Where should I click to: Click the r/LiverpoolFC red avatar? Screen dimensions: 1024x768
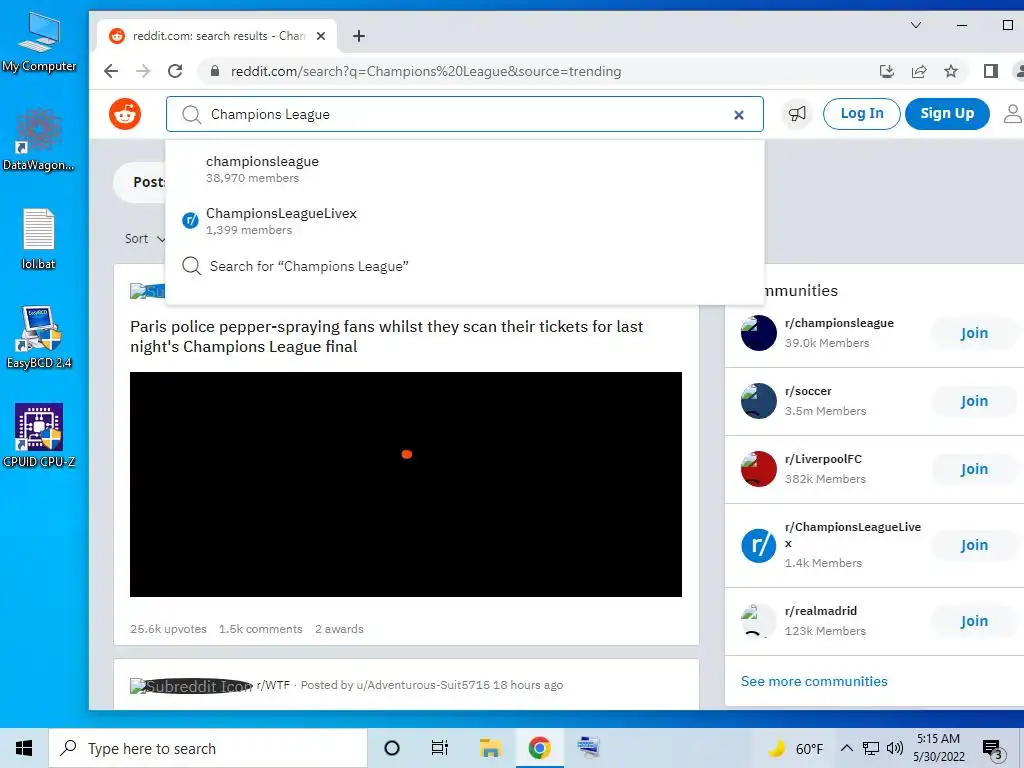[x=758, y=469]
